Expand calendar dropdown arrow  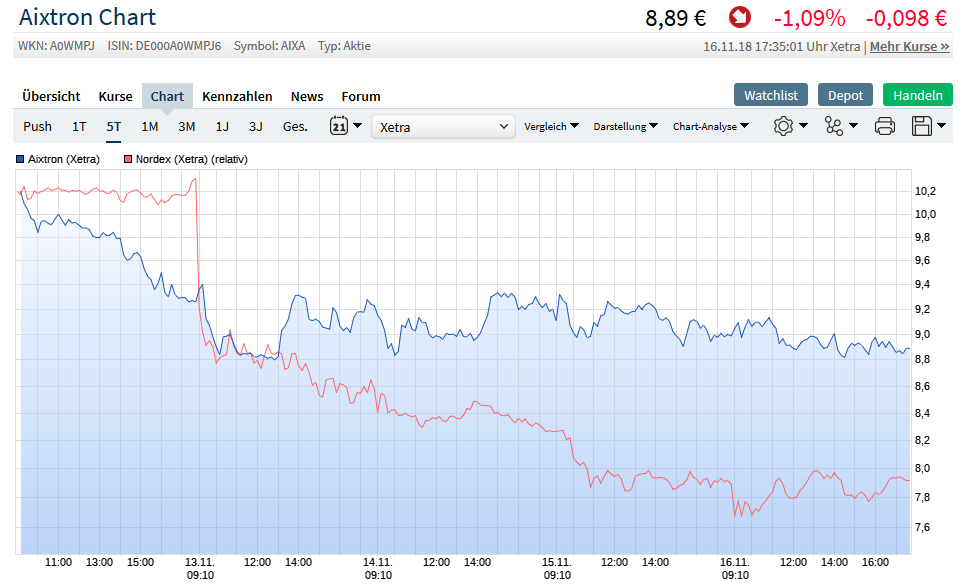357,125
